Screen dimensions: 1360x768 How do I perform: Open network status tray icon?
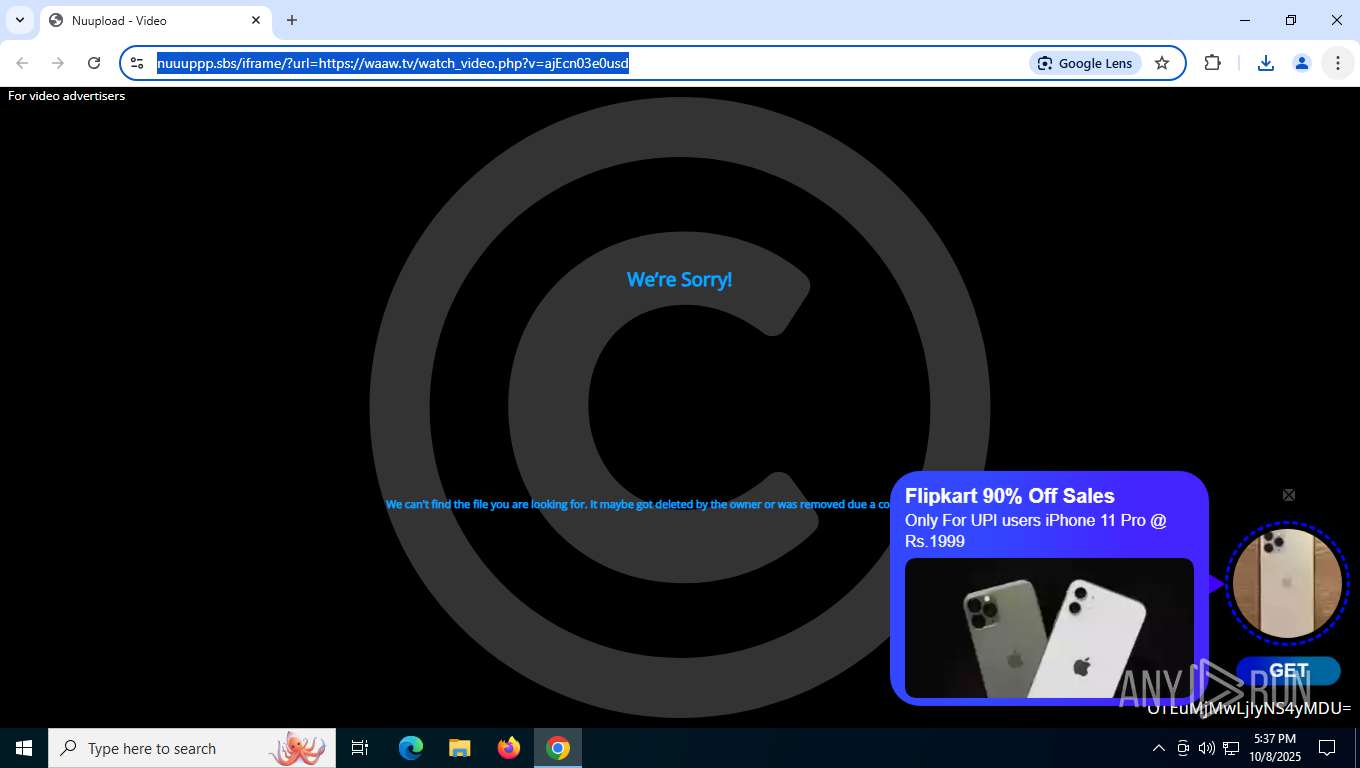(x=1231, y=748)
